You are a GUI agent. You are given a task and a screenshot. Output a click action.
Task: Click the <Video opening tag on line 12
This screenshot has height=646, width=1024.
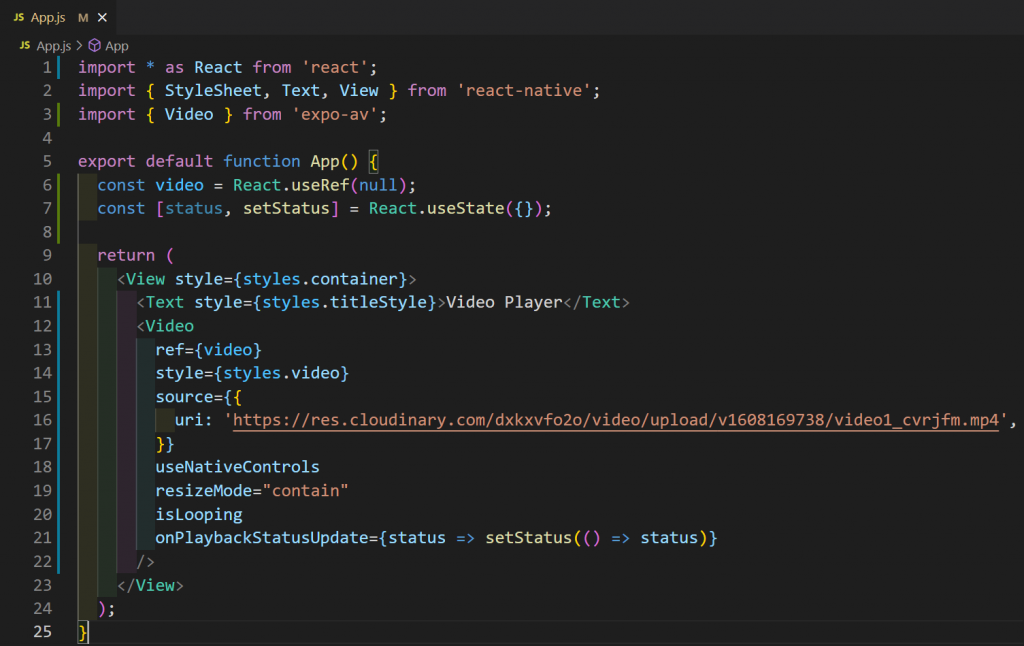[x=165, y=326]
